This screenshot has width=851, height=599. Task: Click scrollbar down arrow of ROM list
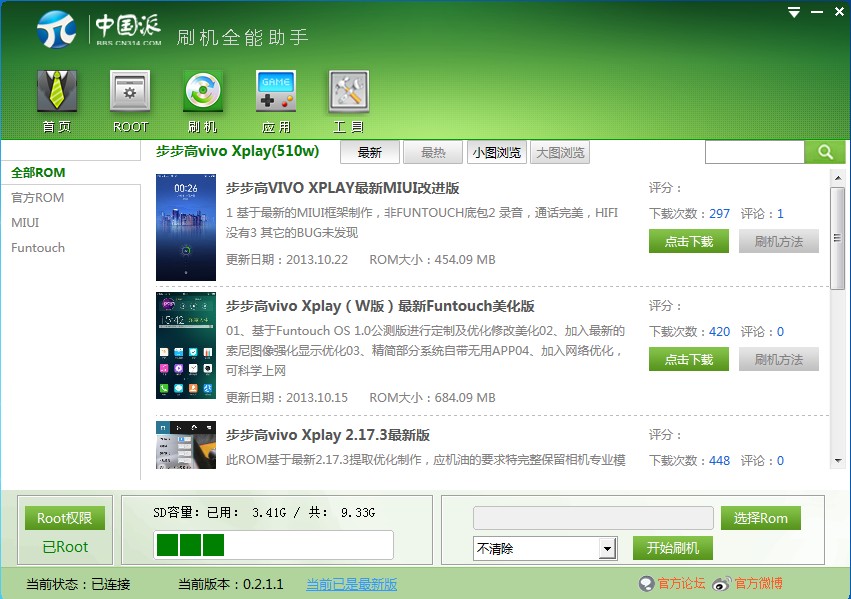(837, 461)
